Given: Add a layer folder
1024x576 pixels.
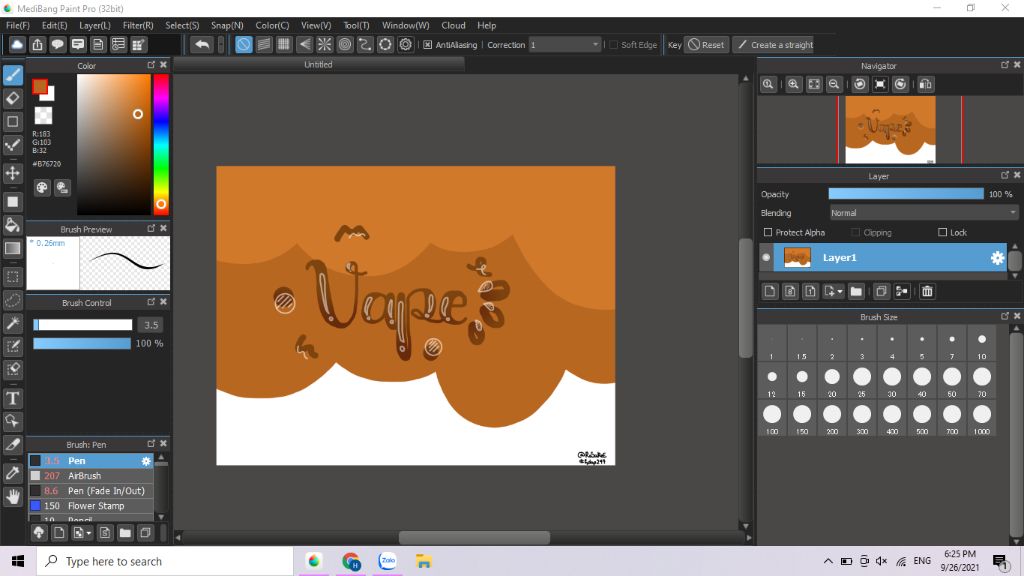Looking at the screenshot, I should [x=856, y=291].
